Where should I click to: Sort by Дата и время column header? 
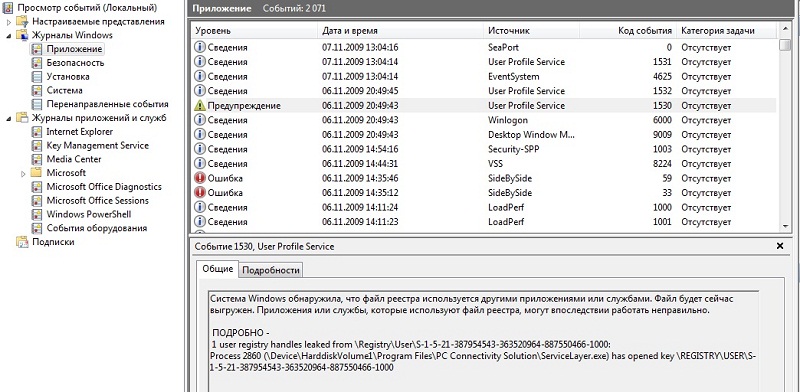(x=350, y=31)
